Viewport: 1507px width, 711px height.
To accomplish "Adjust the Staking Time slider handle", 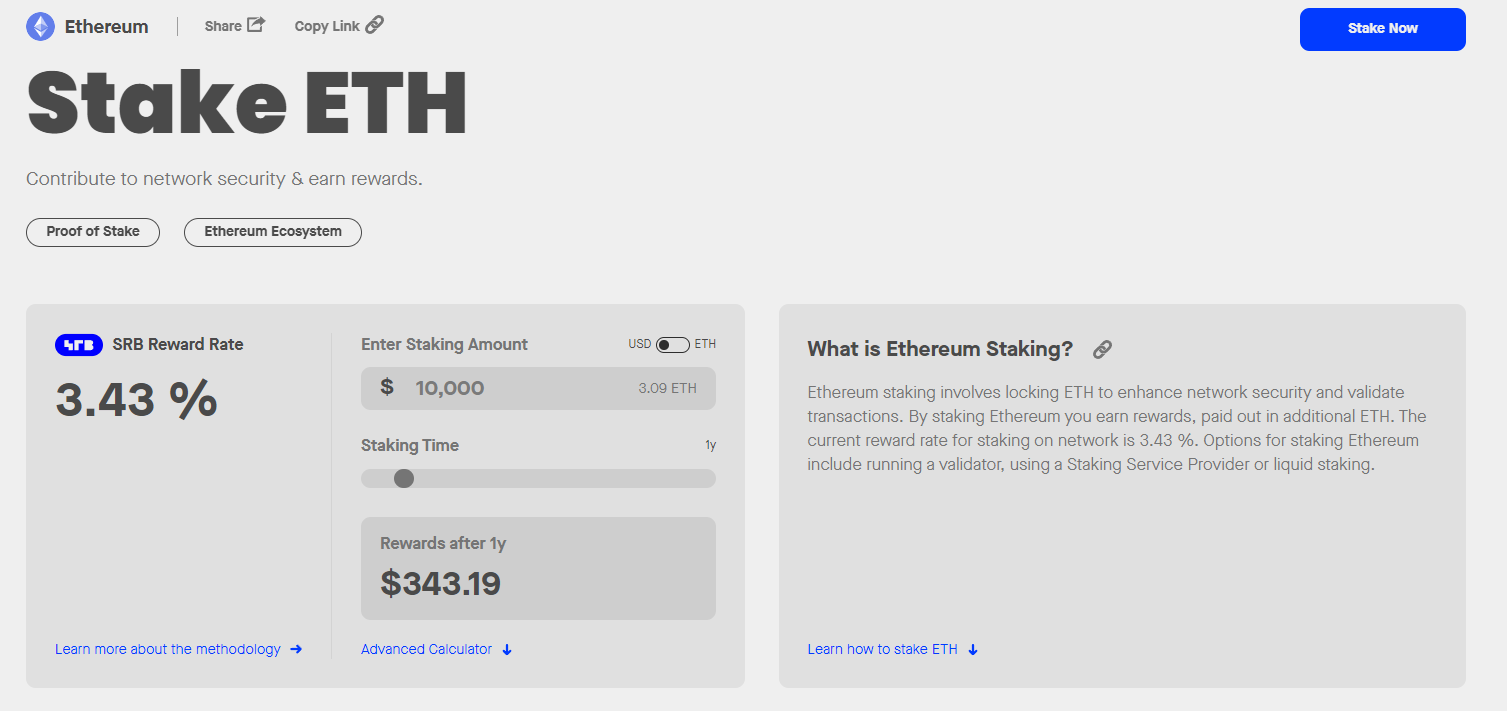I will (403, 478).
